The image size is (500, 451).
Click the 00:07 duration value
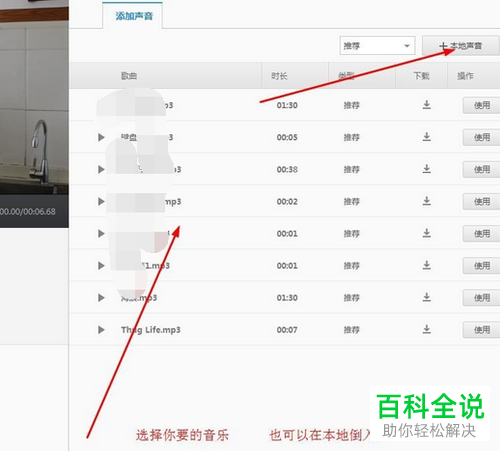(287, 330)
